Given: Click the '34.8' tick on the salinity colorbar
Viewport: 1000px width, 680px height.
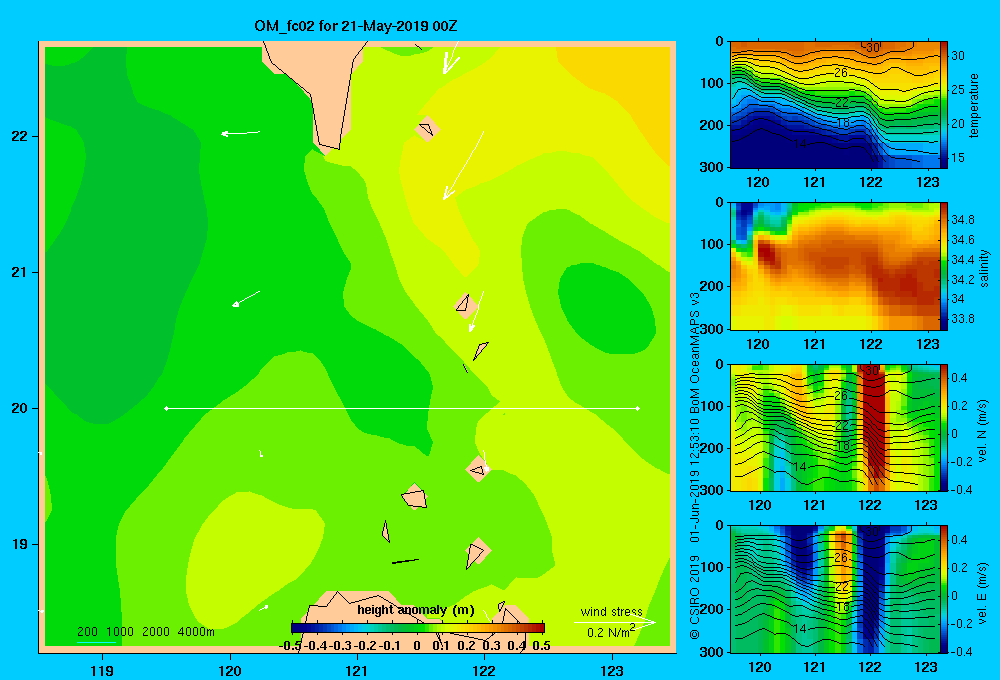Looking at the screenshot, I should point(962,220).
